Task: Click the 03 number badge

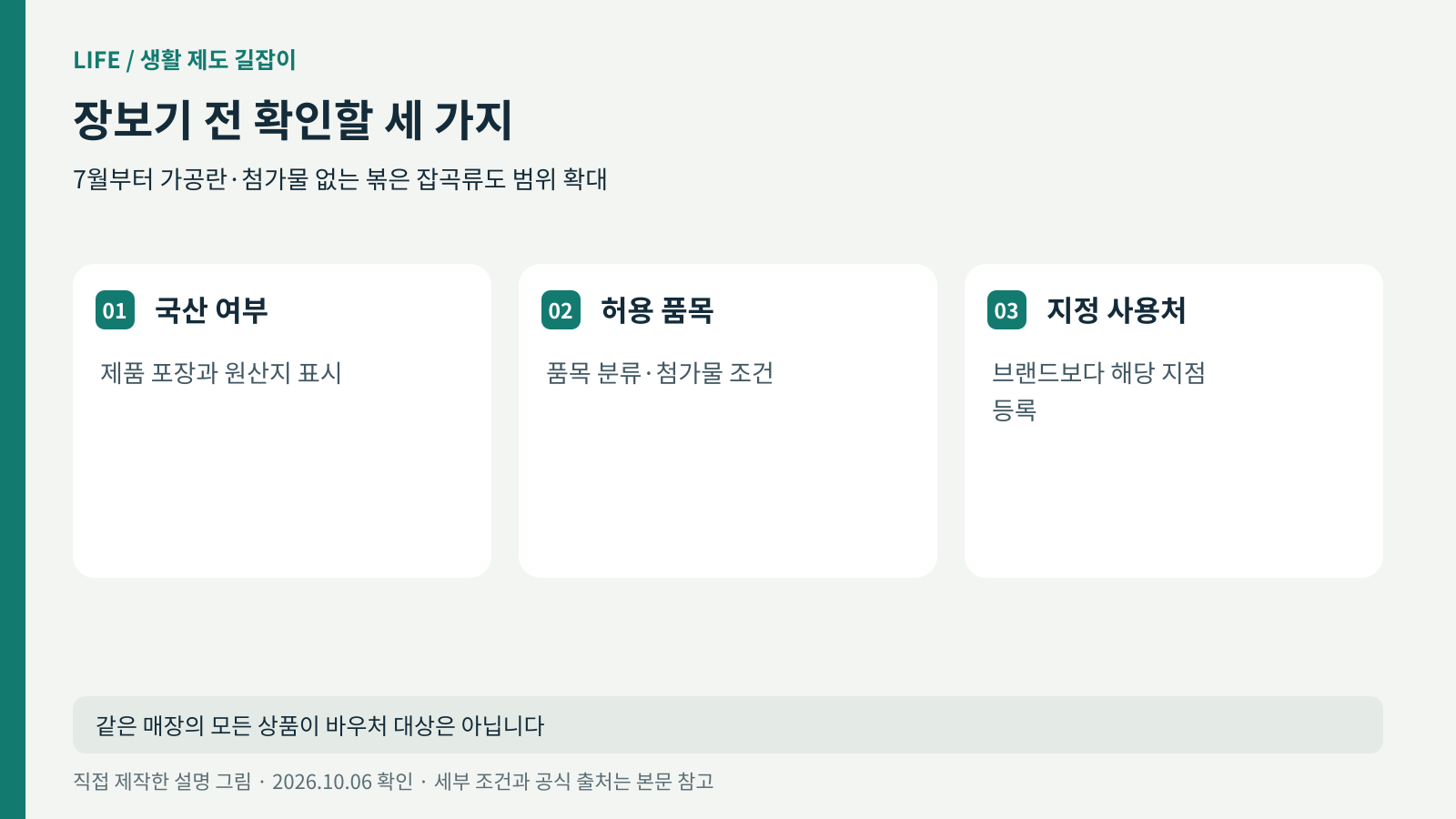Action: tap(1006, 310)
